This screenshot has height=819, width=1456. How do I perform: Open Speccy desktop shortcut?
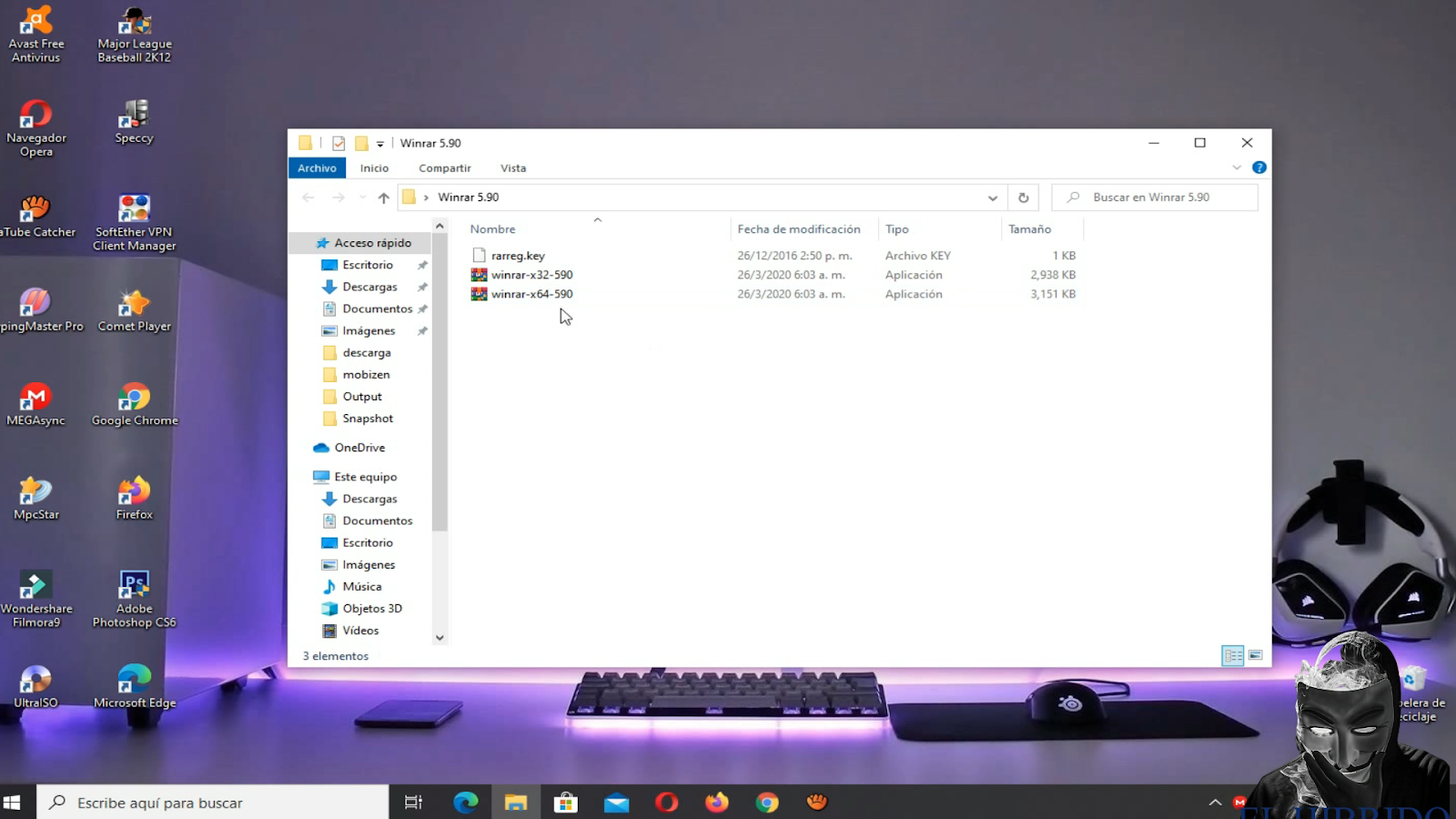click(x=134, y=122)
